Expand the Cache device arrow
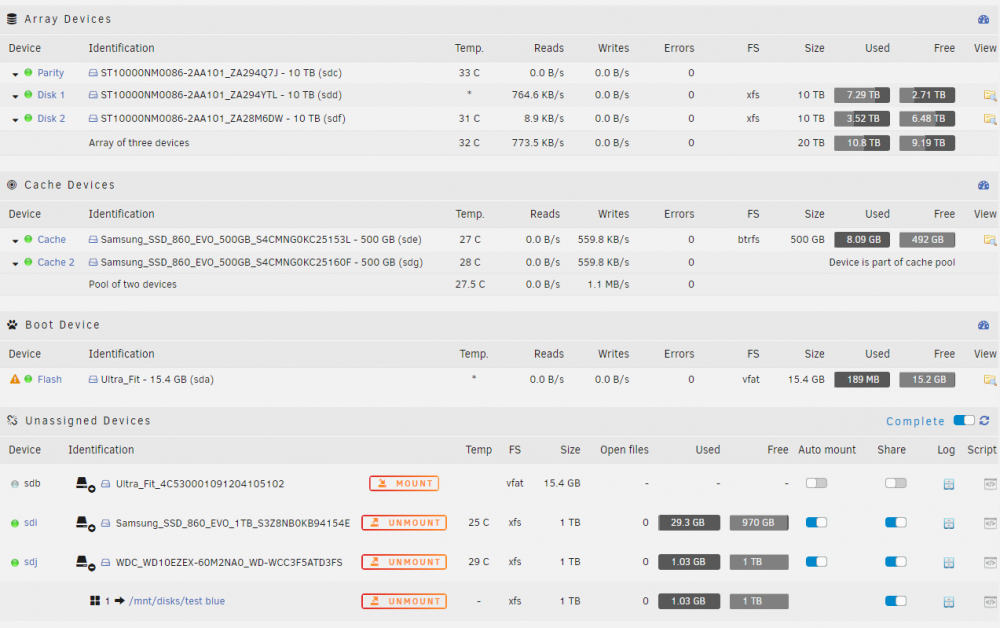This screenshot has width=1000, height=628. coord(15,241)
